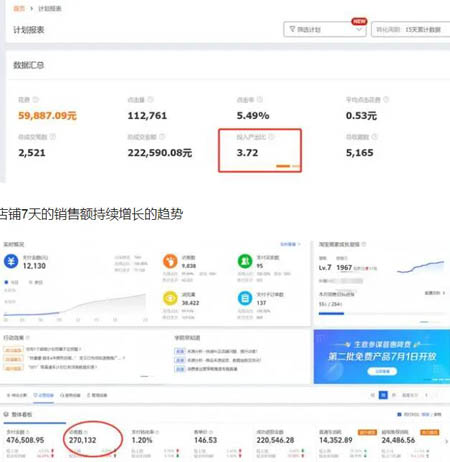This screenshot has width=450, height=462.
Task: Click the chevron arrow in the plan filter box
Action: 359,29
